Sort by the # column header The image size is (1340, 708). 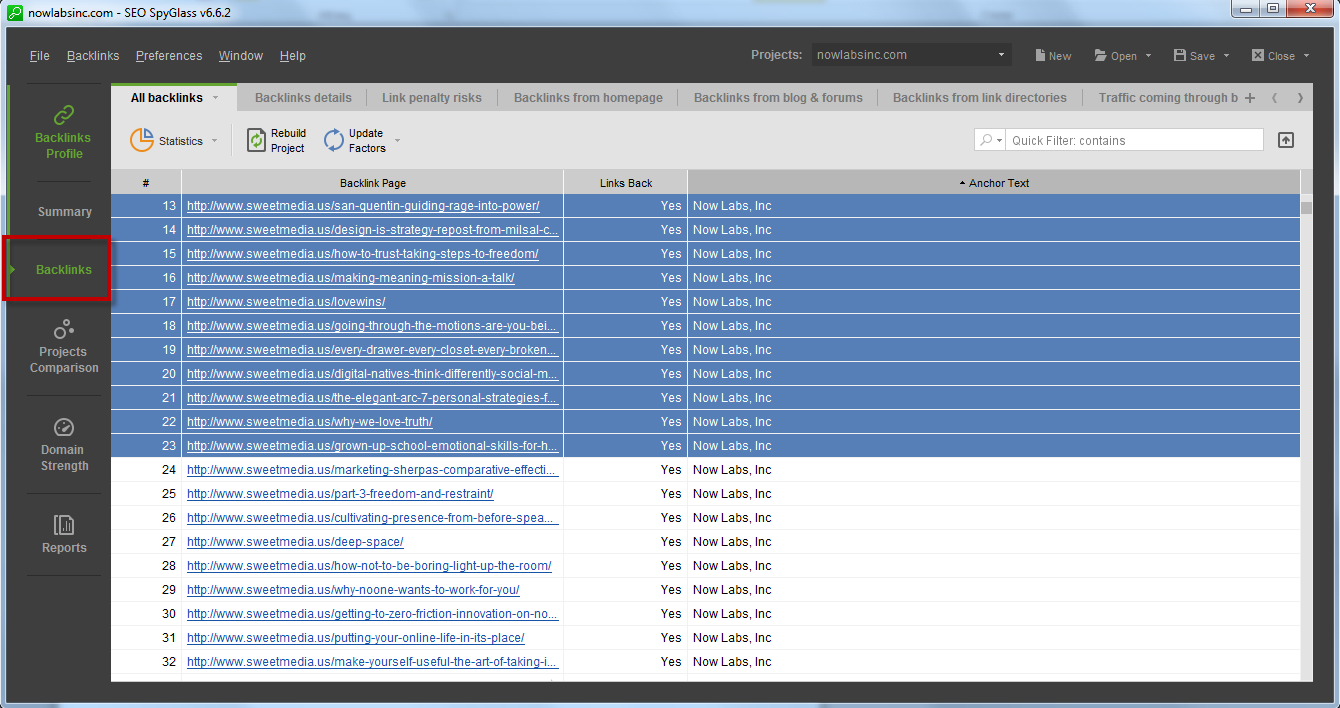point(146,183)
